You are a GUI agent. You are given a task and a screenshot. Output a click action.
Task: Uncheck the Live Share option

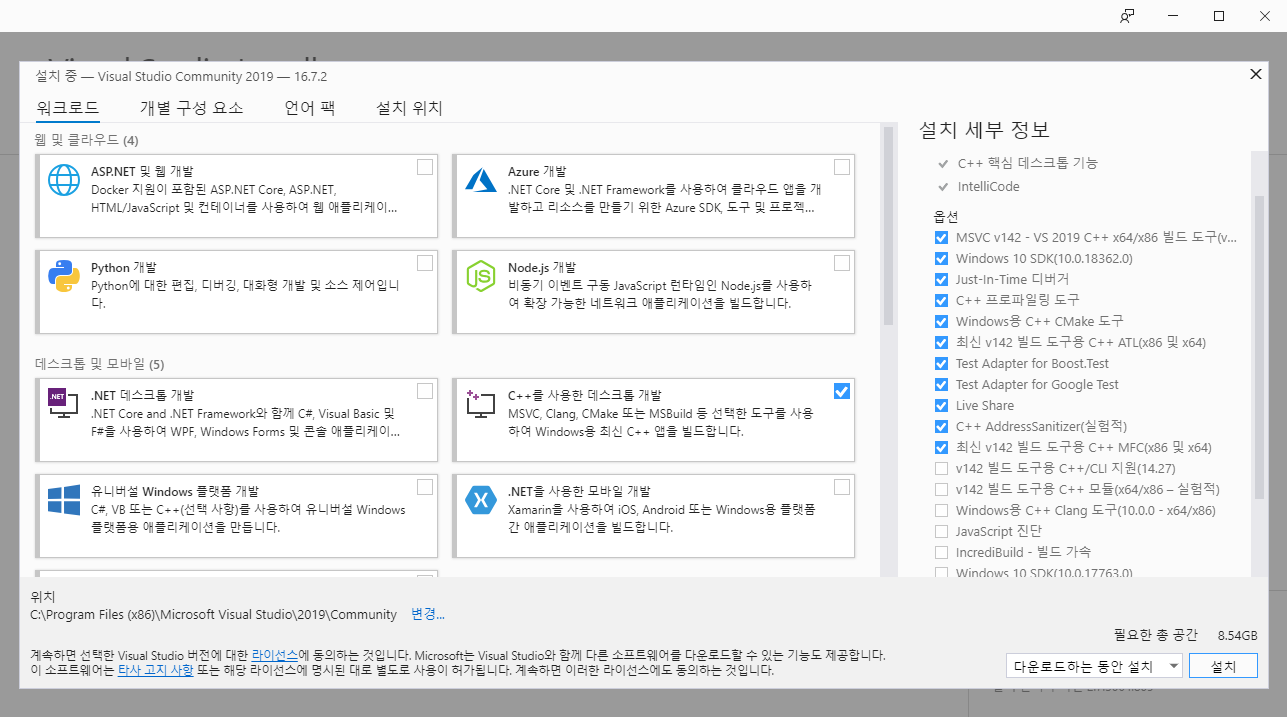point(941,406)
